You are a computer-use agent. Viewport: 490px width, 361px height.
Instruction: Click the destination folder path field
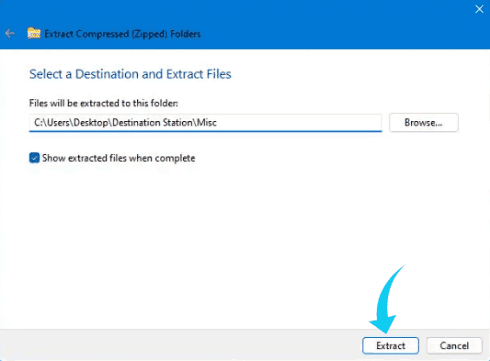(205, 123)
